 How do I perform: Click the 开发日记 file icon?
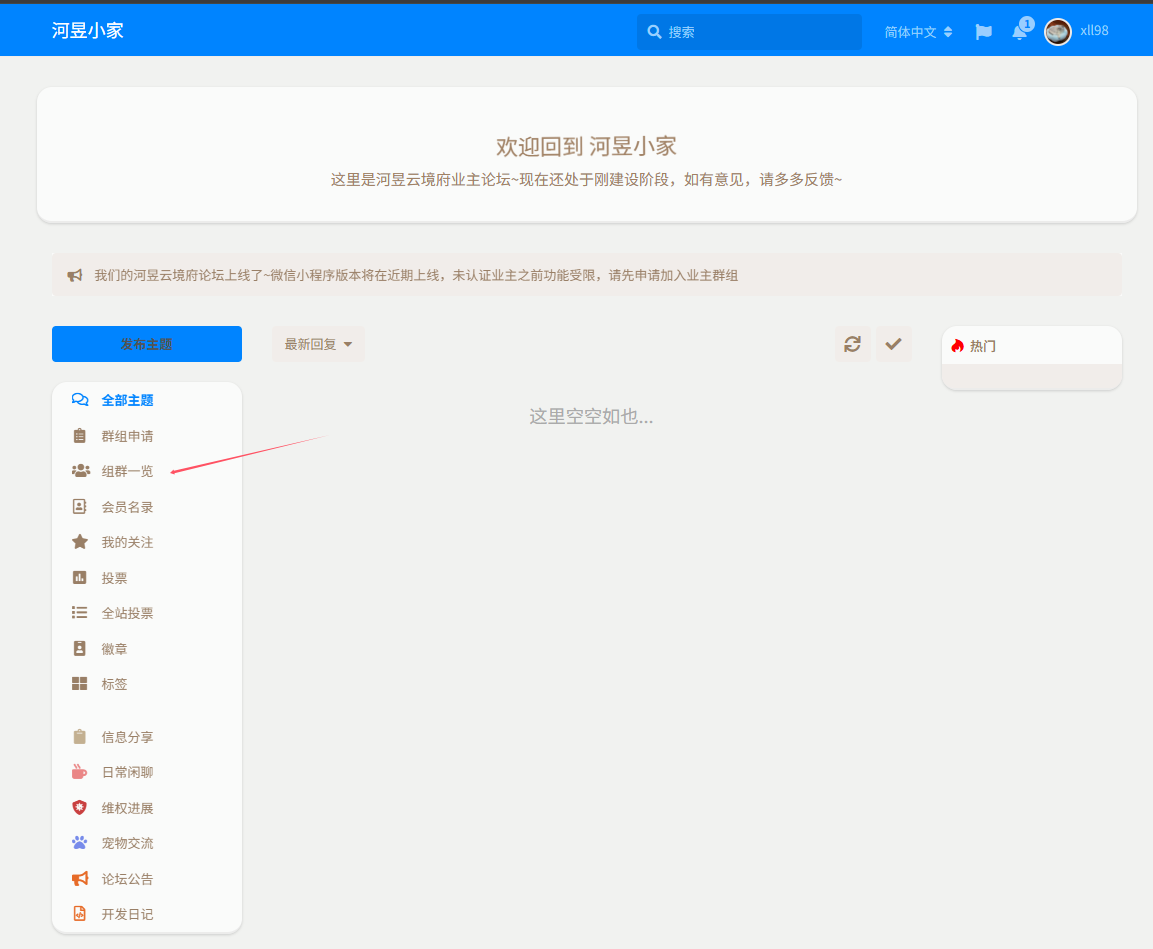80,914
